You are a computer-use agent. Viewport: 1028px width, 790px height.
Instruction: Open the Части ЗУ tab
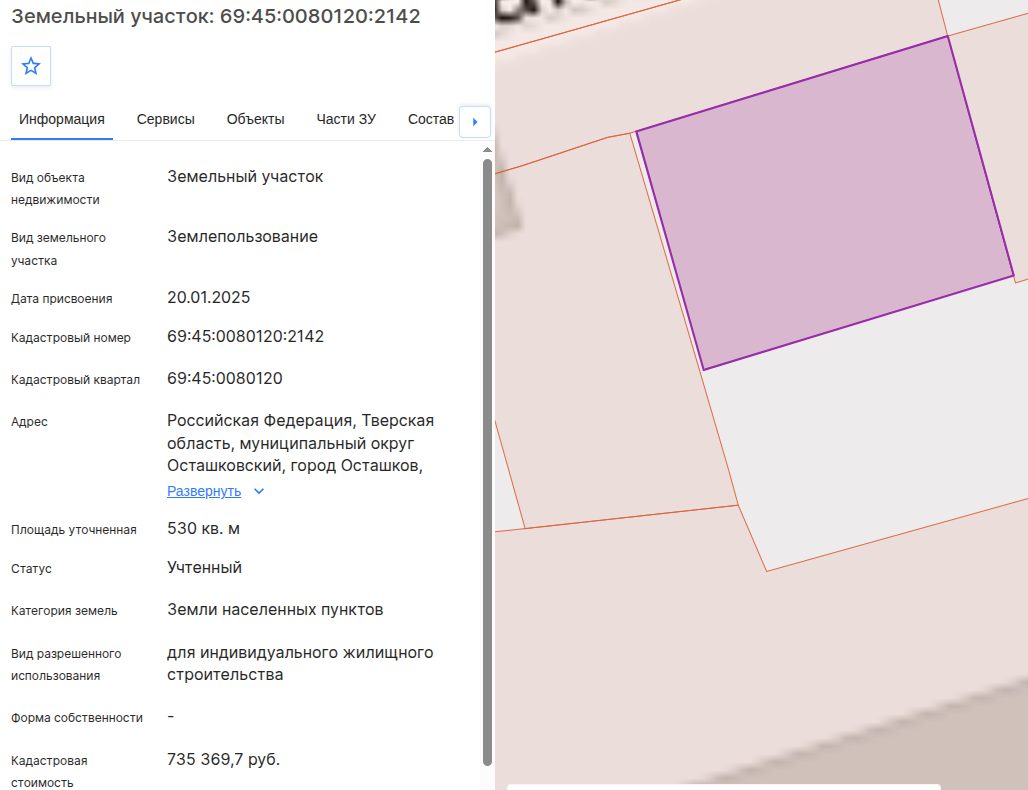click(x=346, y=119)
